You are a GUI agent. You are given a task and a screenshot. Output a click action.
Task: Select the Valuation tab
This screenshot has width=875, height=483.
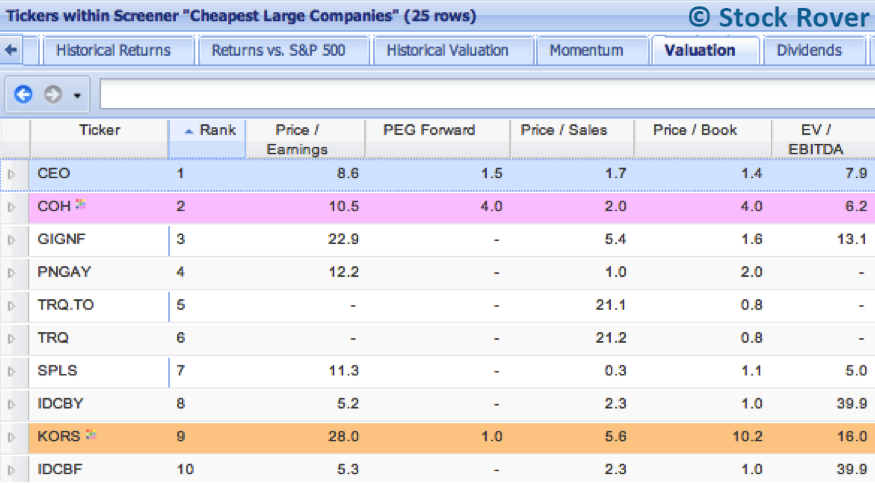[700, 51]
